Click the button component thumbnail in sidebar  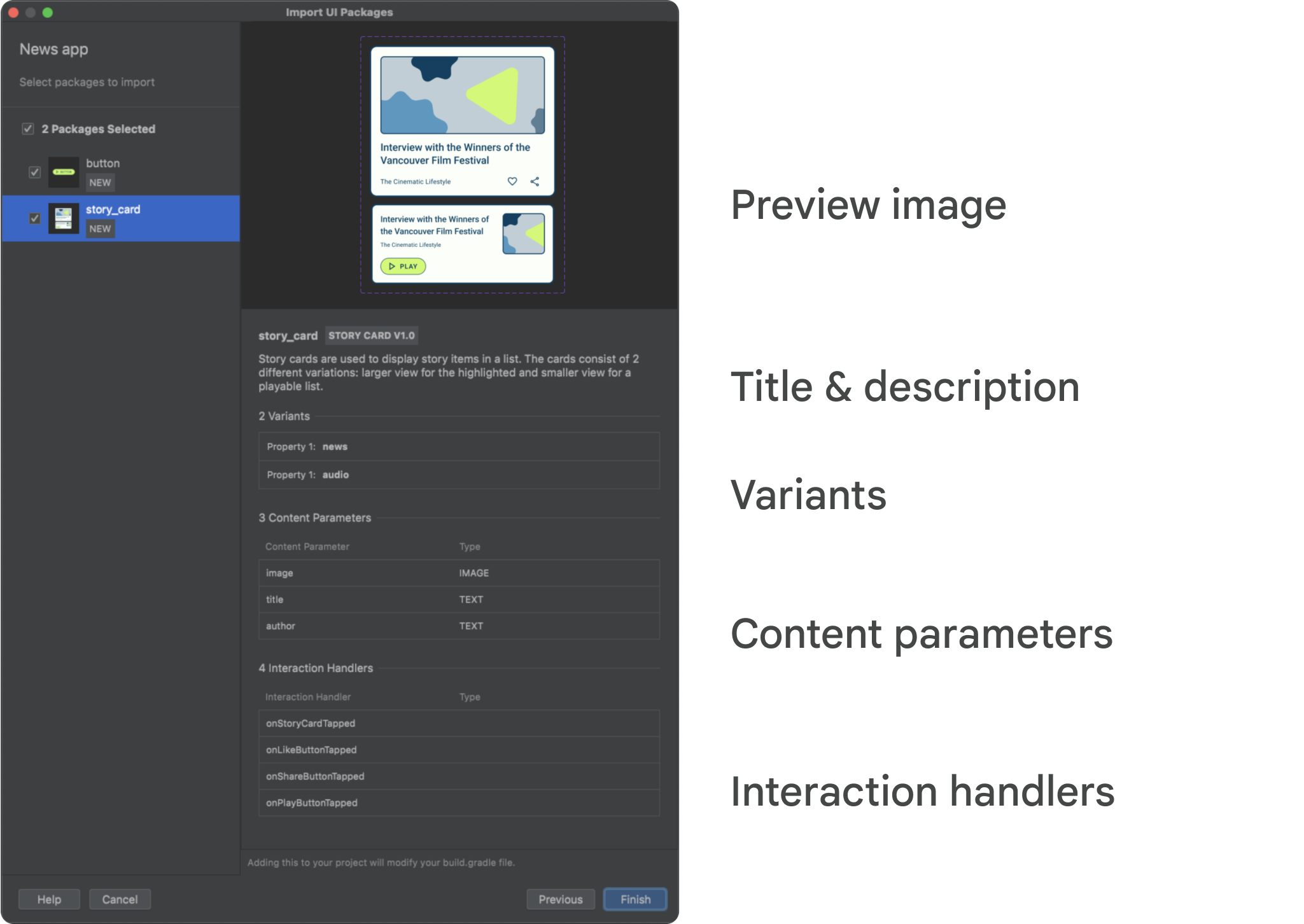coord(63,171)
